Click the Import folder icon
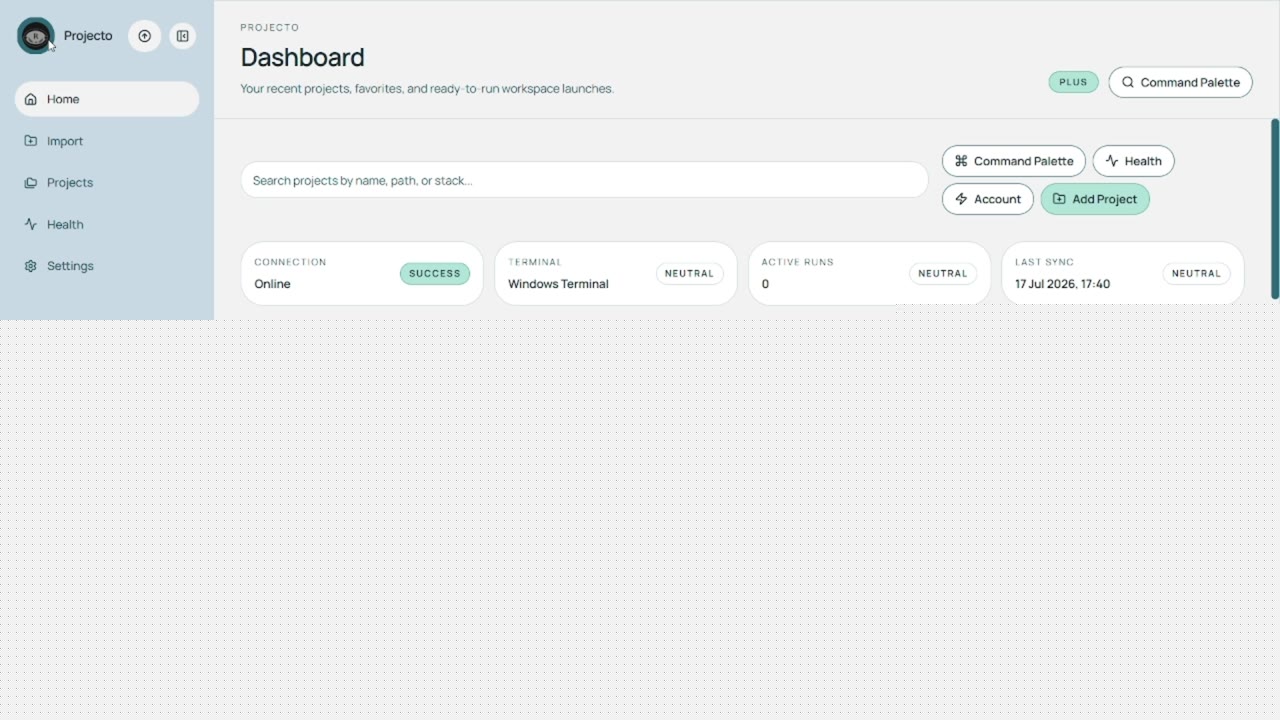 click(x=31, y=141)
